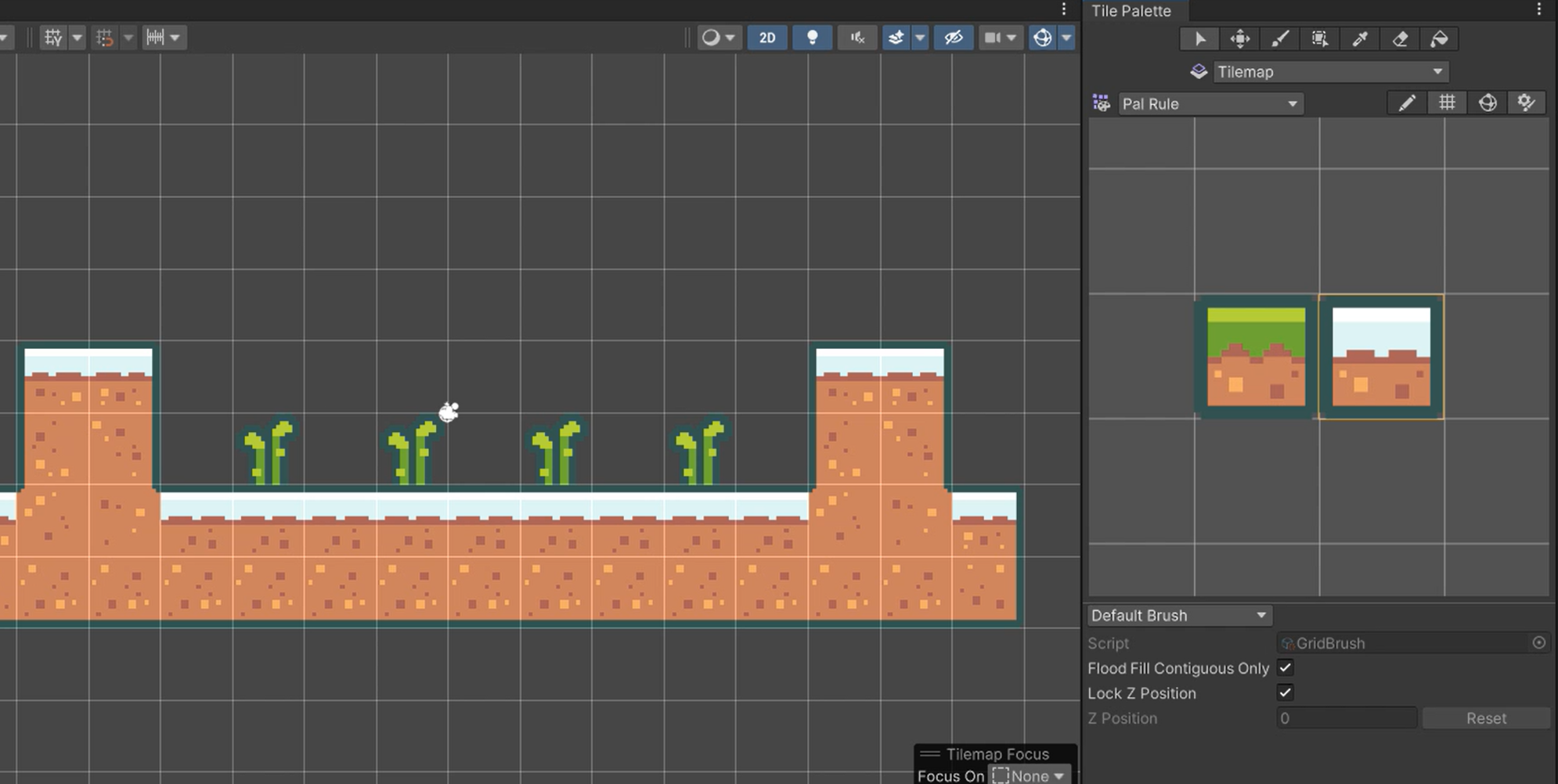The width and height of the screenshot is (1558, 784).
Task: Uncheck the Lock Z Position checkbox
Action: [1285, 692]
